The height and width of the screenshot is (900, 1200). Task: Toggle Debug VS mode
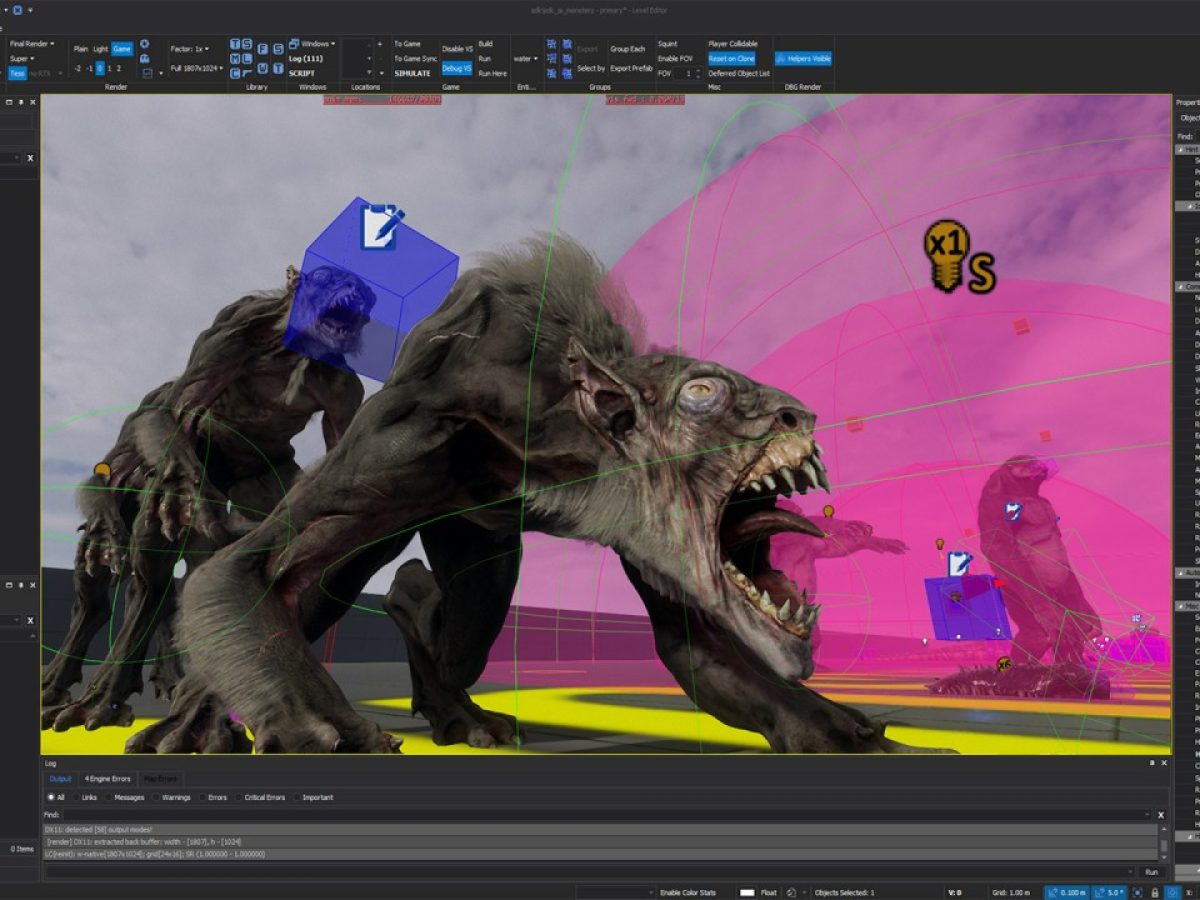[457, 68]
